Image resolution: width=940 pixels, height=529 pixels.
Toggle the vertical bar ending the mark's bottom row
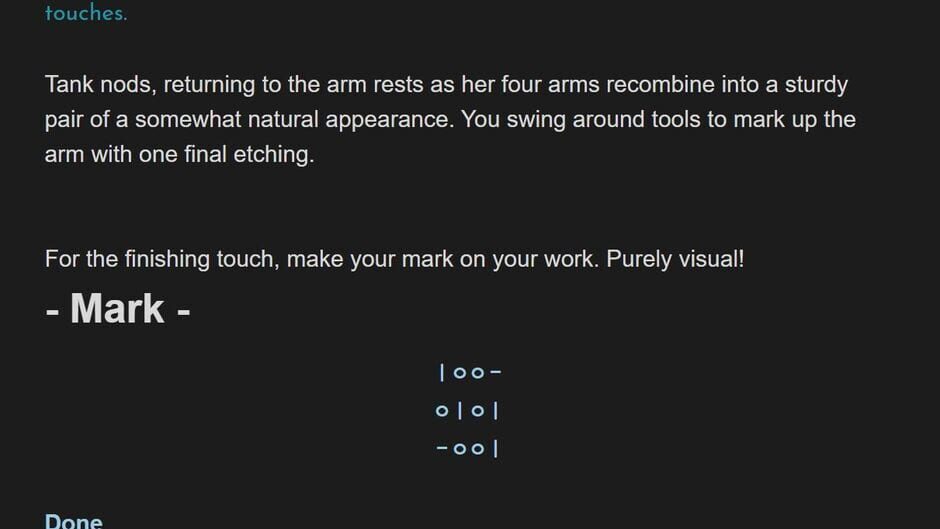click(496, 448)
